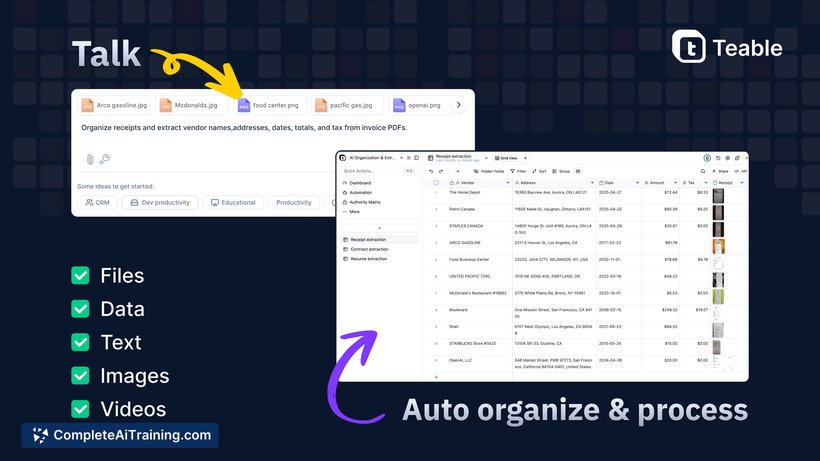Select the Arco gasoline.jpg file chip
Viewport: 820px width, 461px height.
[114, 105]
